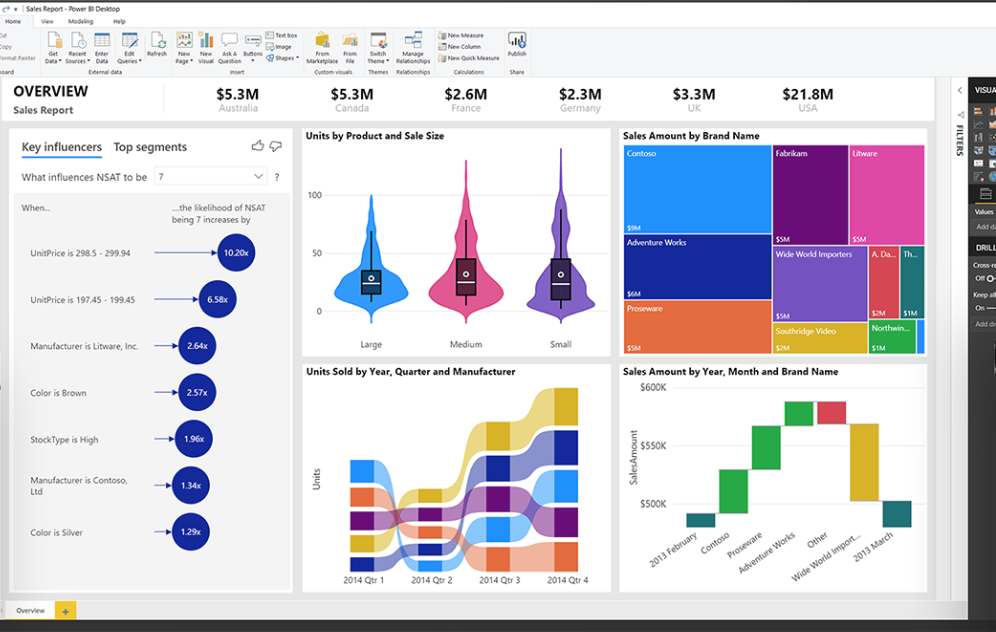This screenshot has height=632, width=996.
Task: Click the help question mark beside NSAT dropdown
Action: click(277, 177)
